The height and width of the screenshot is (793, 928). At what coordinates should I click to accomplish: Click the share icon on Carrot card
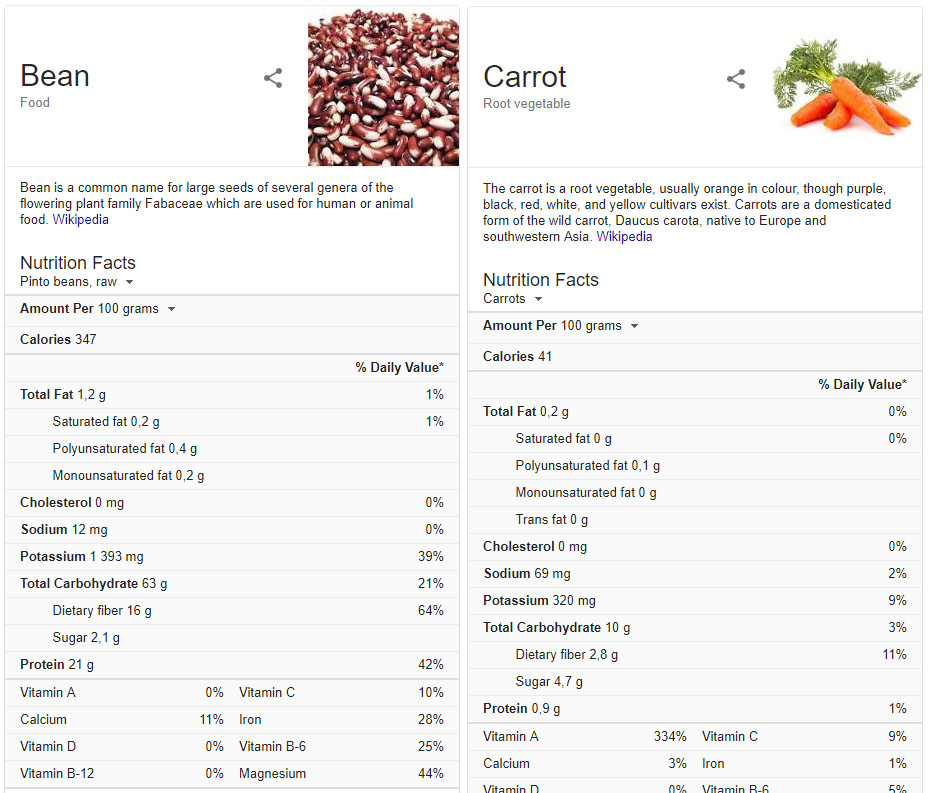(736, 79)
